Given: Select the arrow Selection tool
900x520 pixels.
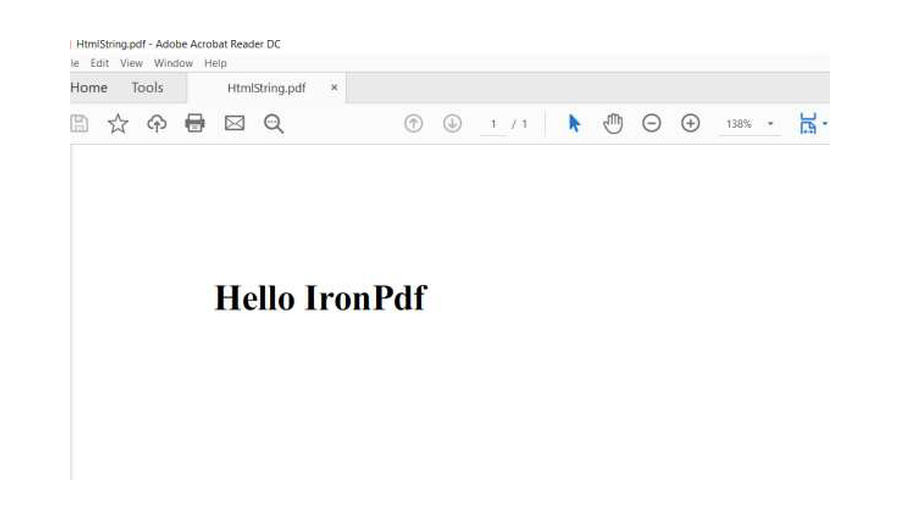Looking at the screenshot, I should coord(574,123).
